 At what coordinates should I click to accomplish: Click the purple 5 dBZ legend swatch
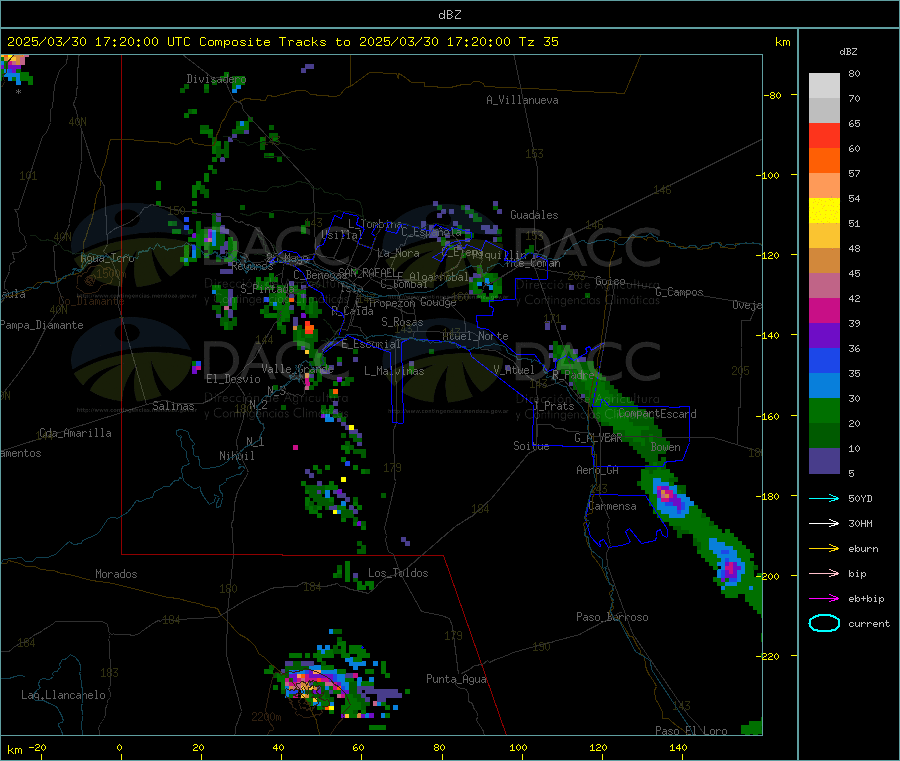(824, 461)
